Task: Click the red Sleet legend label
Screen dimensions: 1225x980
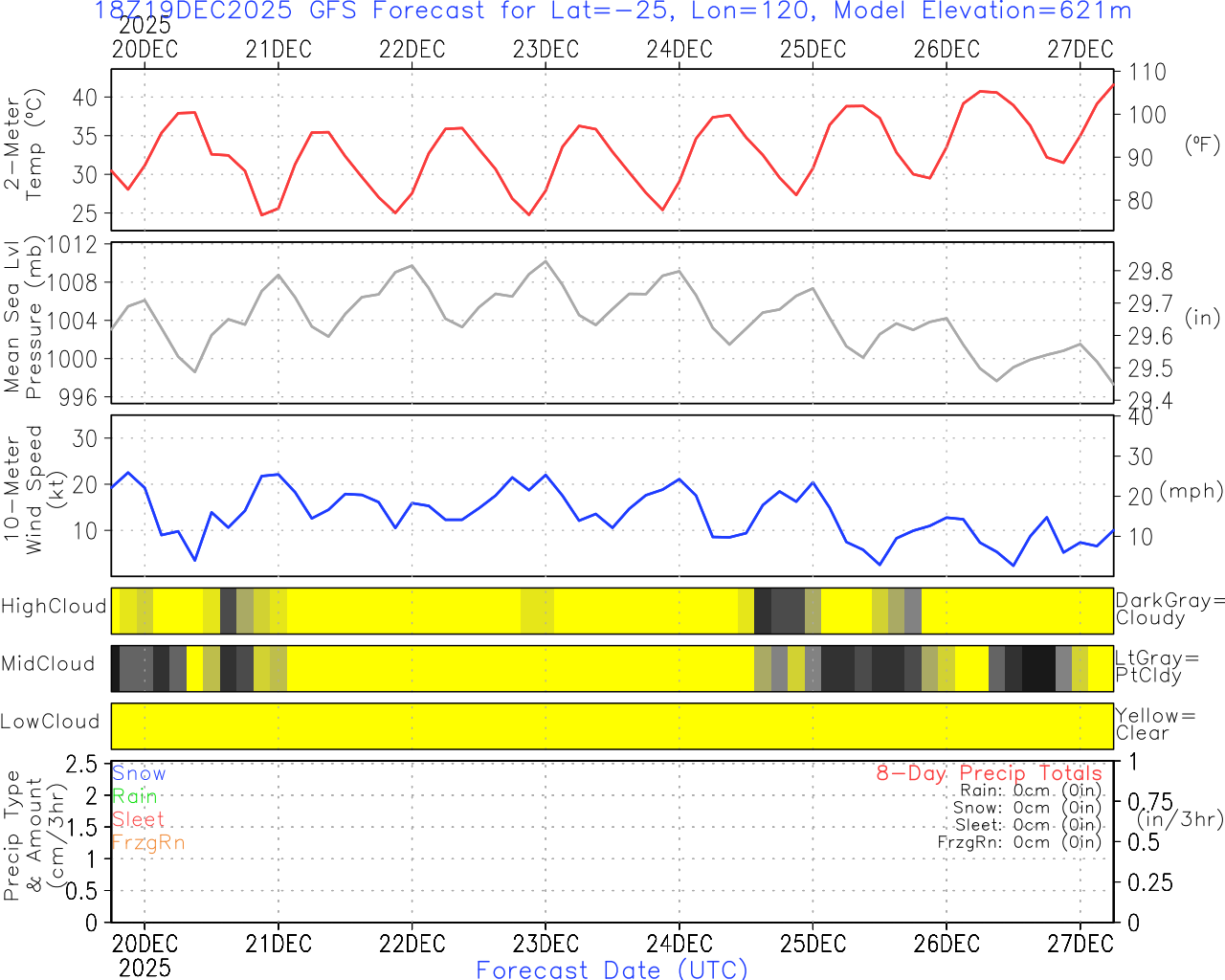Action: pyautogui.click(x=138, y=819)
